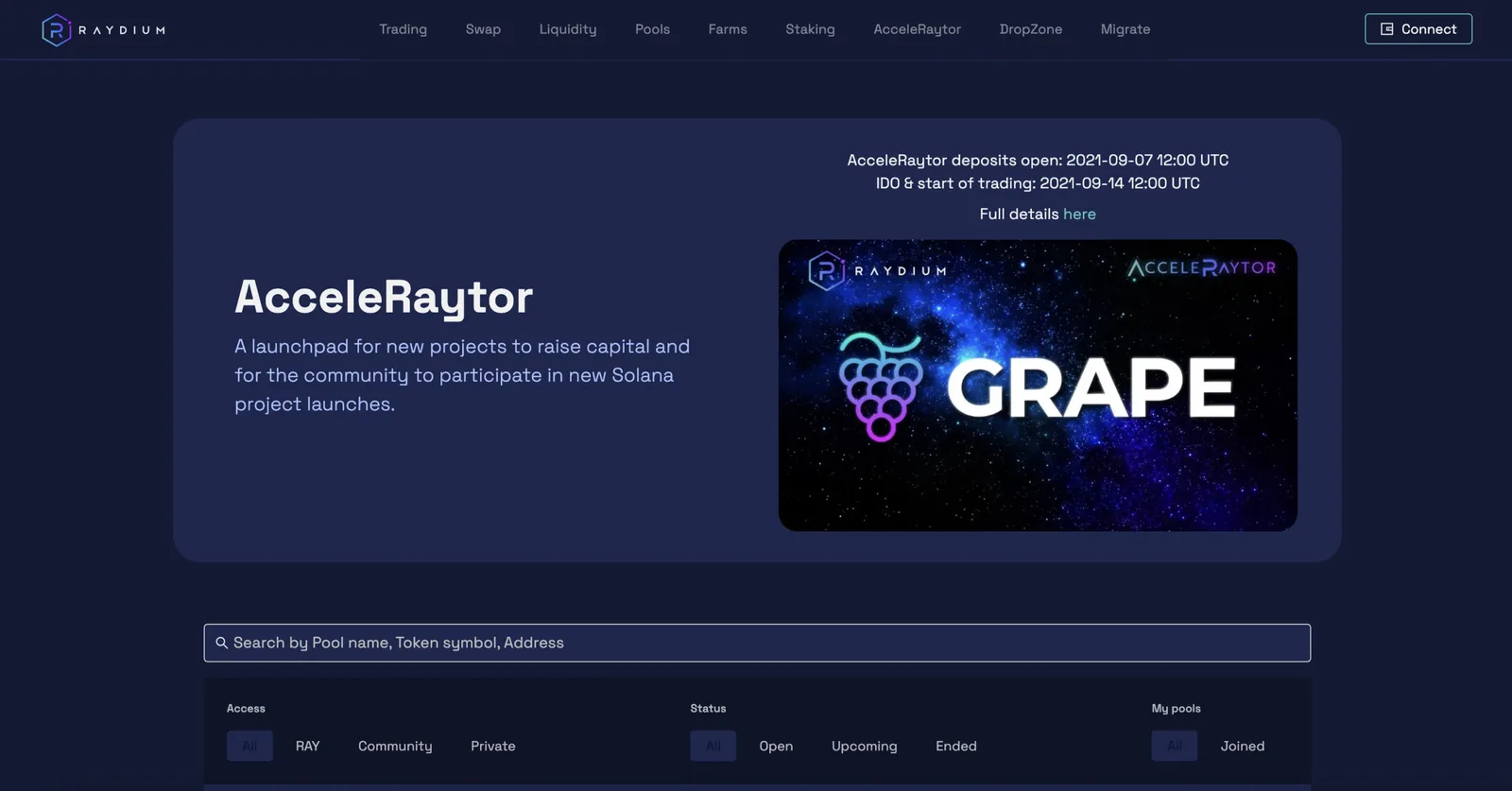Show only Open status pools

tap(776, 746)
